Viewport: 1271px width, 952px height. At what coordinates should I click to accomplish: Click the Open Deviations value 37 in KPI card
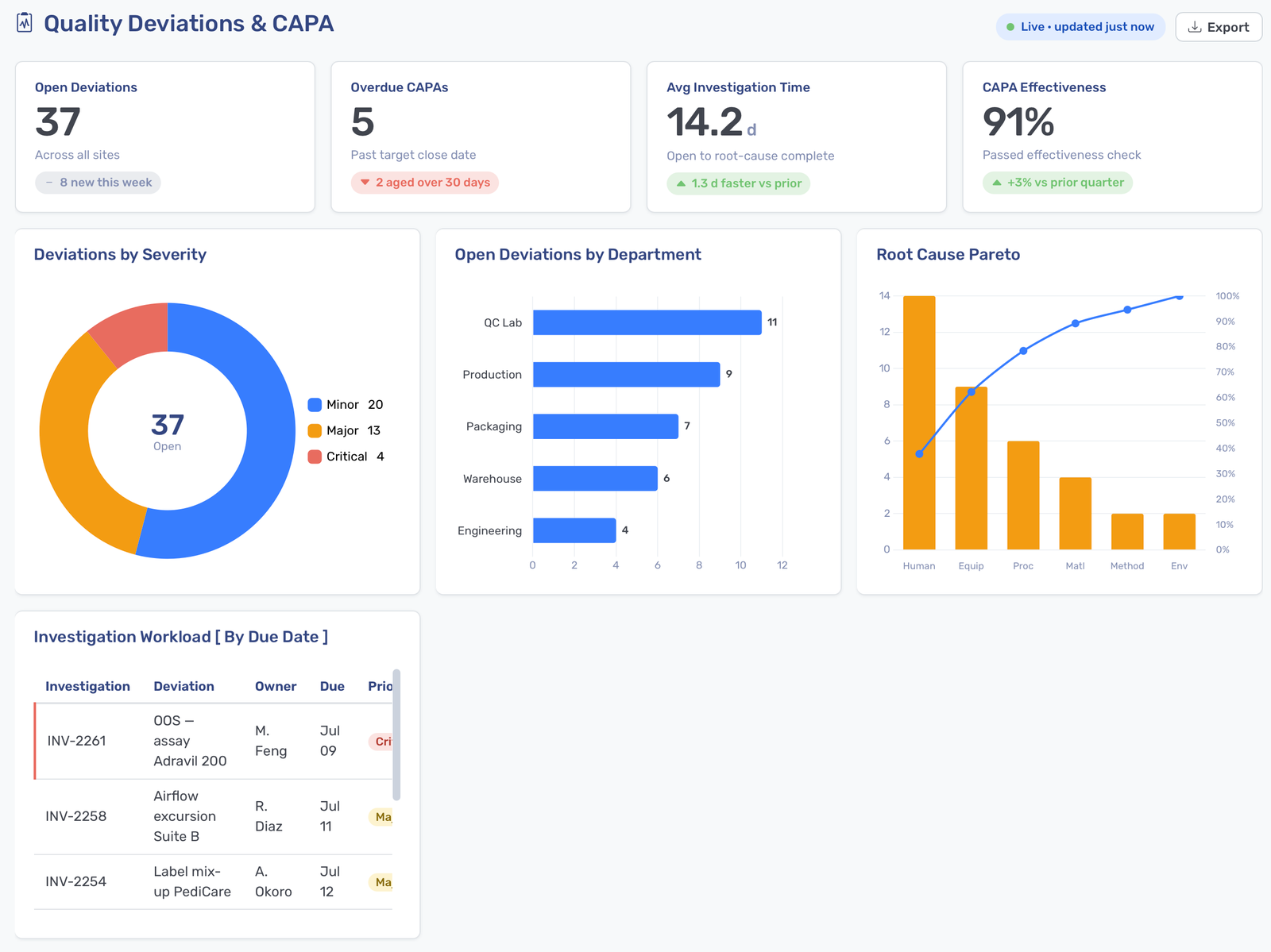click(58, 122)
